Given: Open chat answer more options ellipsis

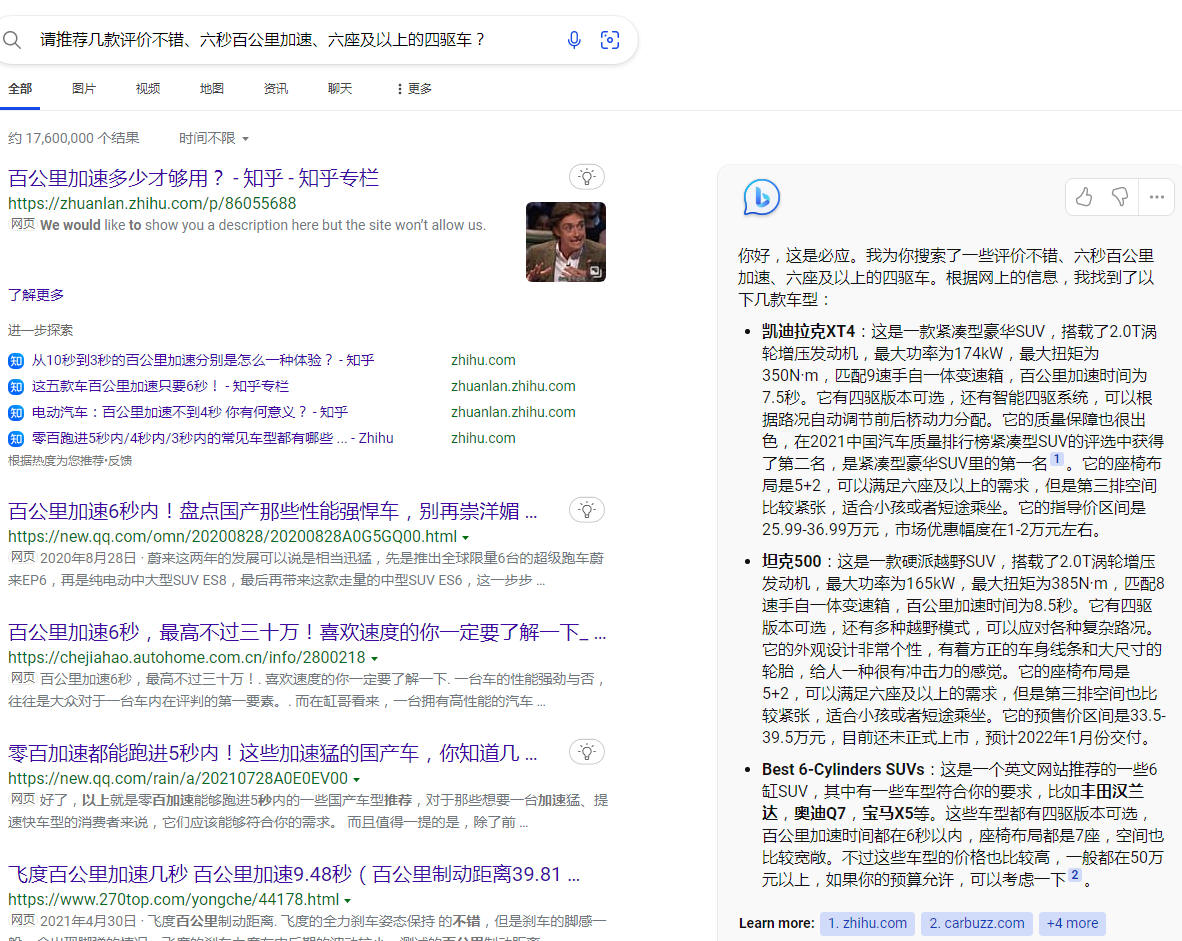Looking at the screenshot, I should click(1156, 197).
